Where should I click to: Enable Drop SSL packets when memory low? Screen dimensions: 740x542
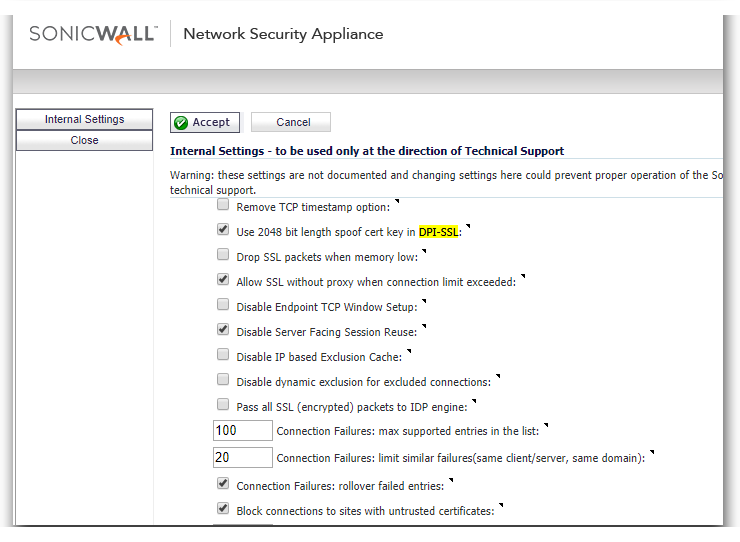(223, 254)
